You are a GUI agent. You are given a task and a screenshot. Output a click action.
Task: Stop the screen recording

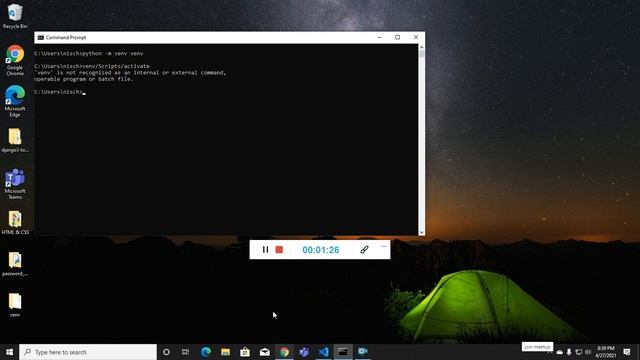coord(279,249)
